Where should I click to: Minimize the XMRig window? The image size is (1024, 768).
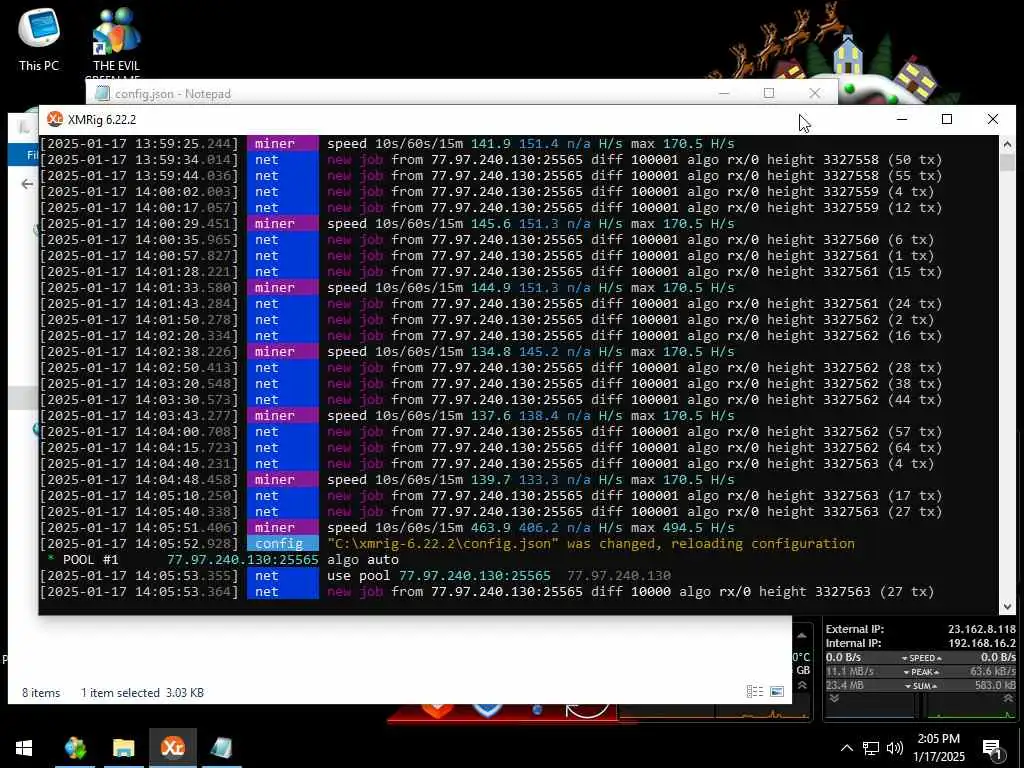click(902, 119)
